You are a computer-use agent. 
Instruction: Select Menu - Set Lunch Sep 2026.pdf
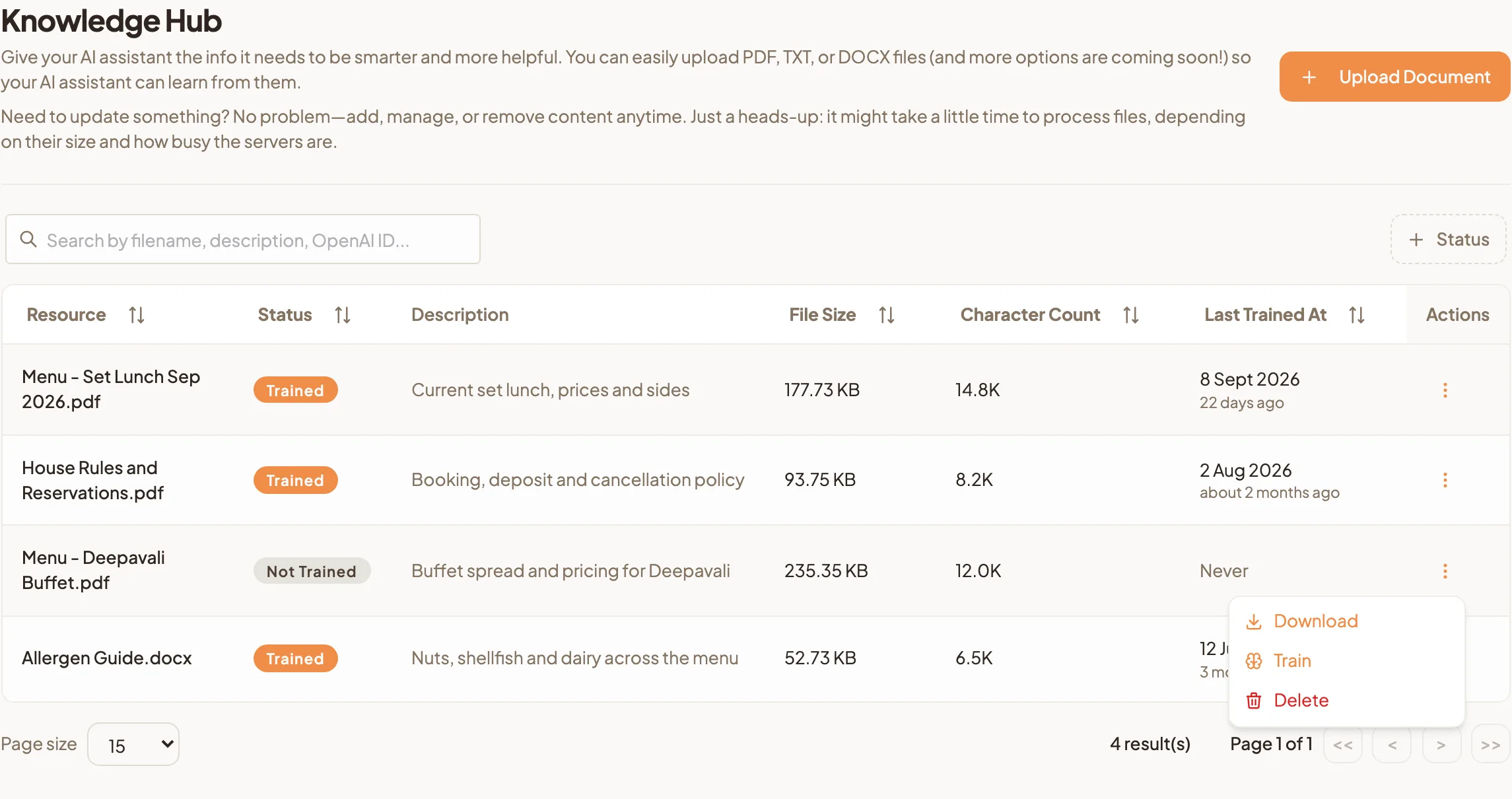pyautogui.click(x=111, y=390)
